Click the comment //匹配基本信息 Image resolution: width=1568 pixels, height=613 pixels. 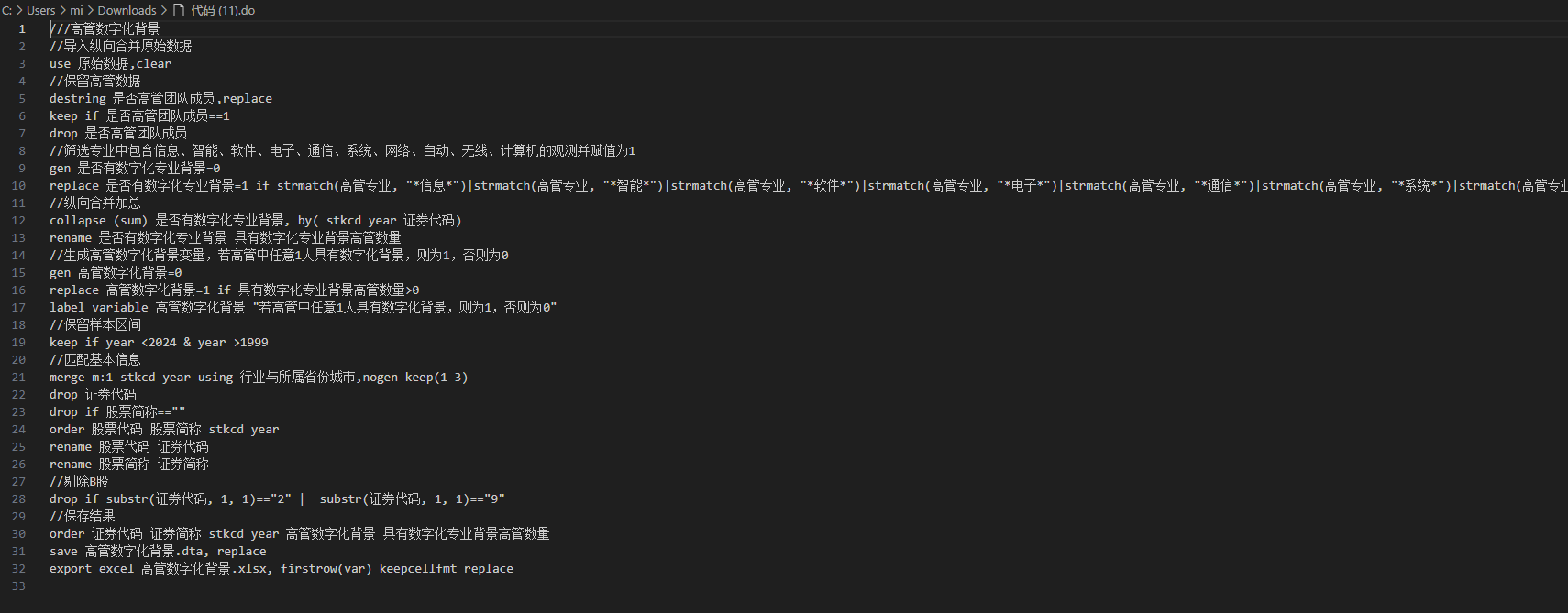tap(94, 359)
